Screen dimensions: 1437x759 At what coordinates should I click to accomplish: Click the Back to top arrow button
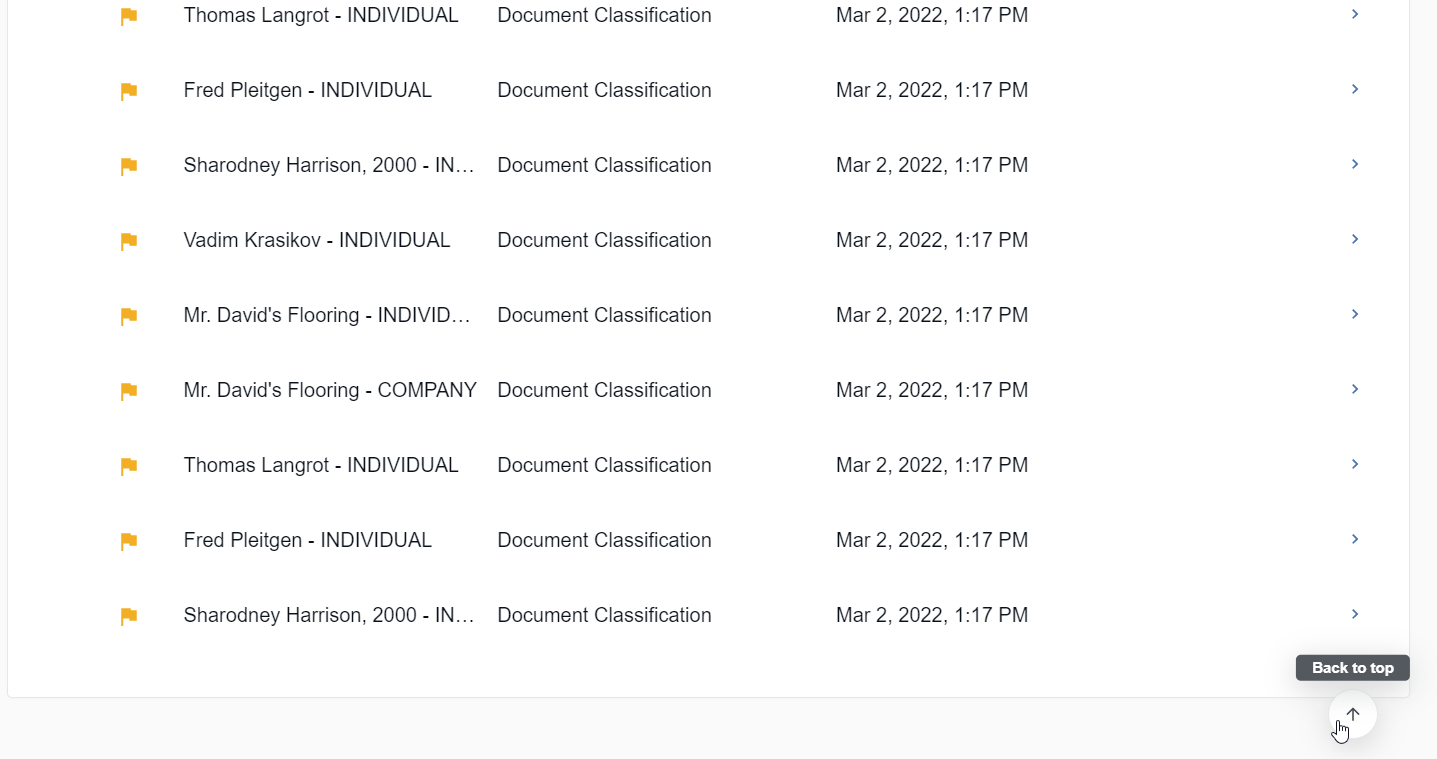(1353, 714)
